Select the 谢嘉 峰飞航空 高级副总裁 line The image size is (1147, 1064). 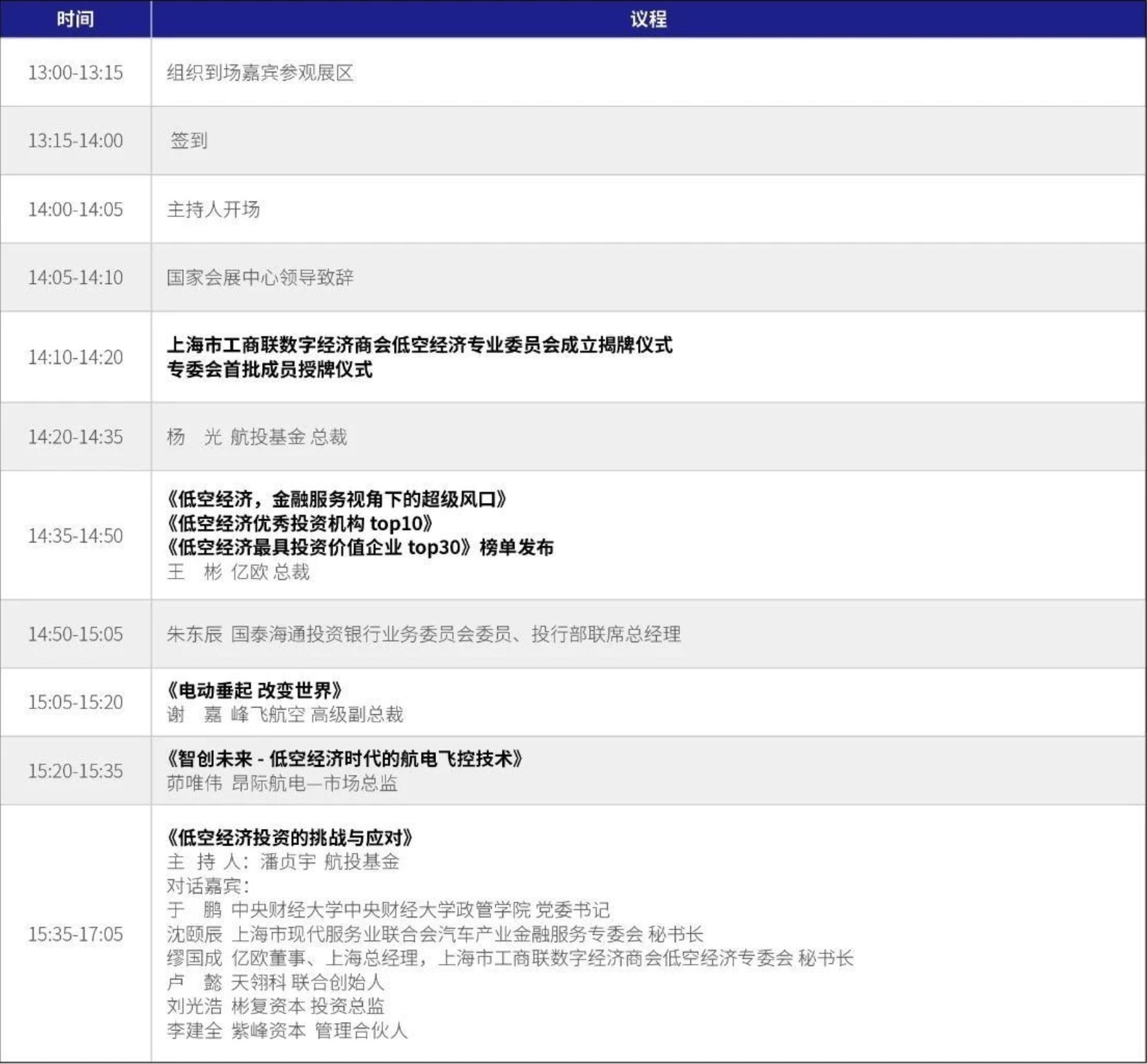(284, 715)
